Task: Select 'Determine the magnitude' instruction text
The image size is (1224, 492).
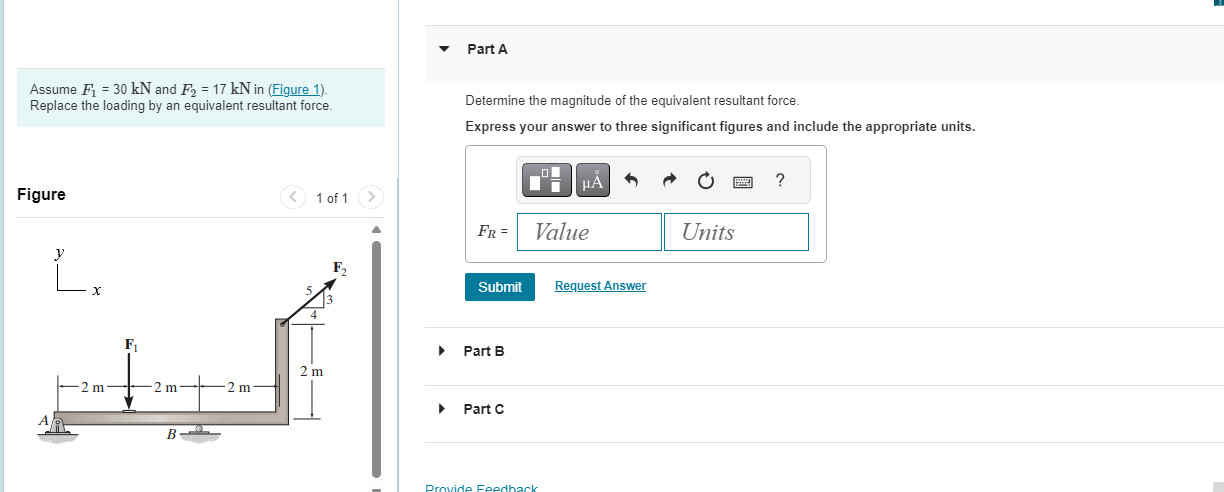Action: (x=632, y=101)
